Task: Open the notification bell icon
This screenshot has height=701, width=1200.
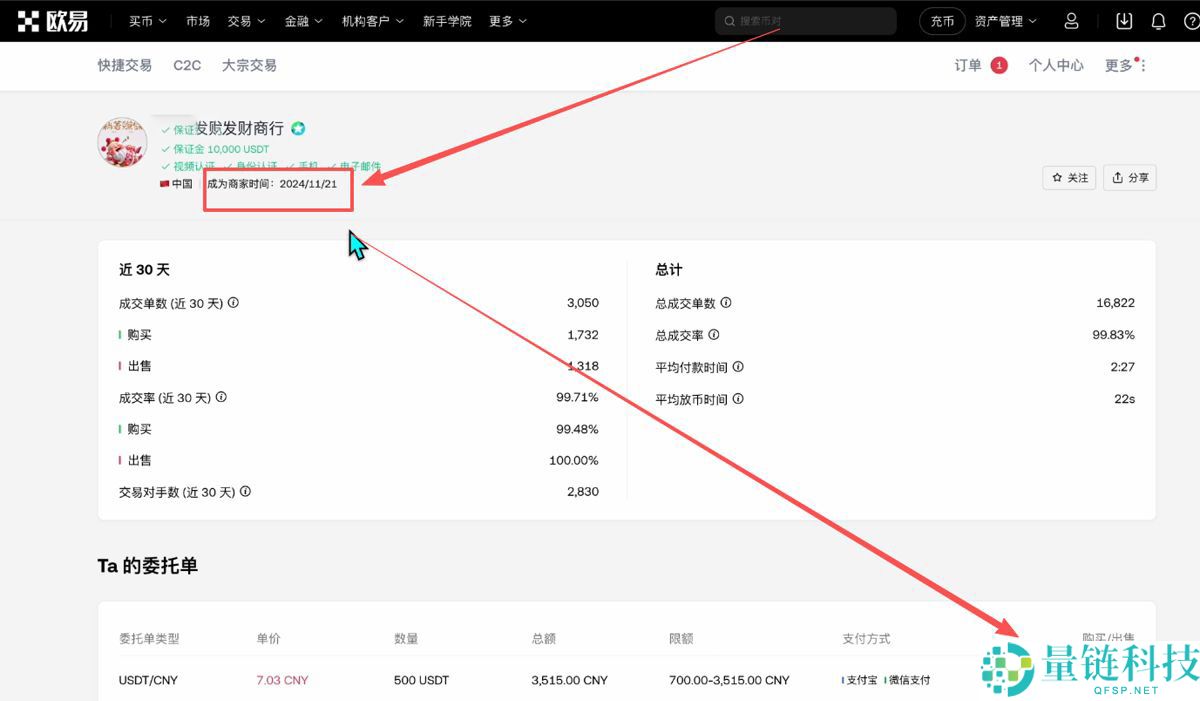Action: (x=1157, y=20)
